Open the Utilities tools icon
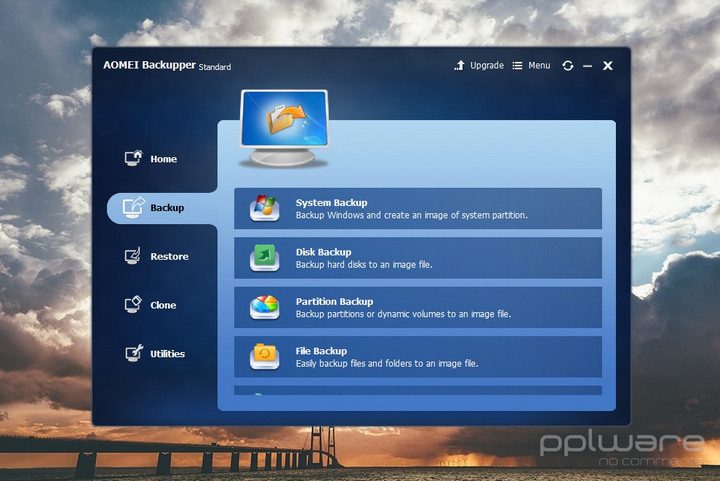This screenshot has width=720, height=481. 133,354
